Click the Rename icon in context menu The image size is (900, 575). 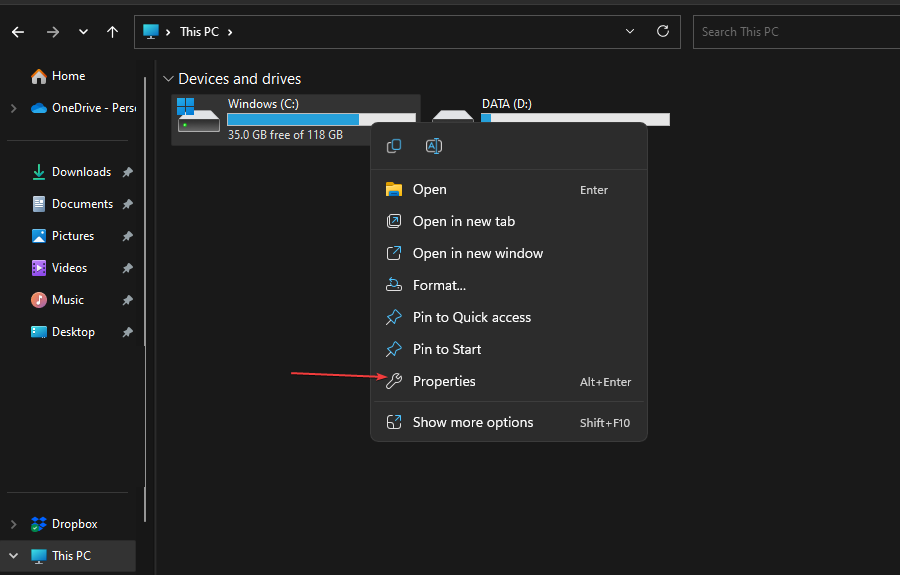(x=434, y=146)
